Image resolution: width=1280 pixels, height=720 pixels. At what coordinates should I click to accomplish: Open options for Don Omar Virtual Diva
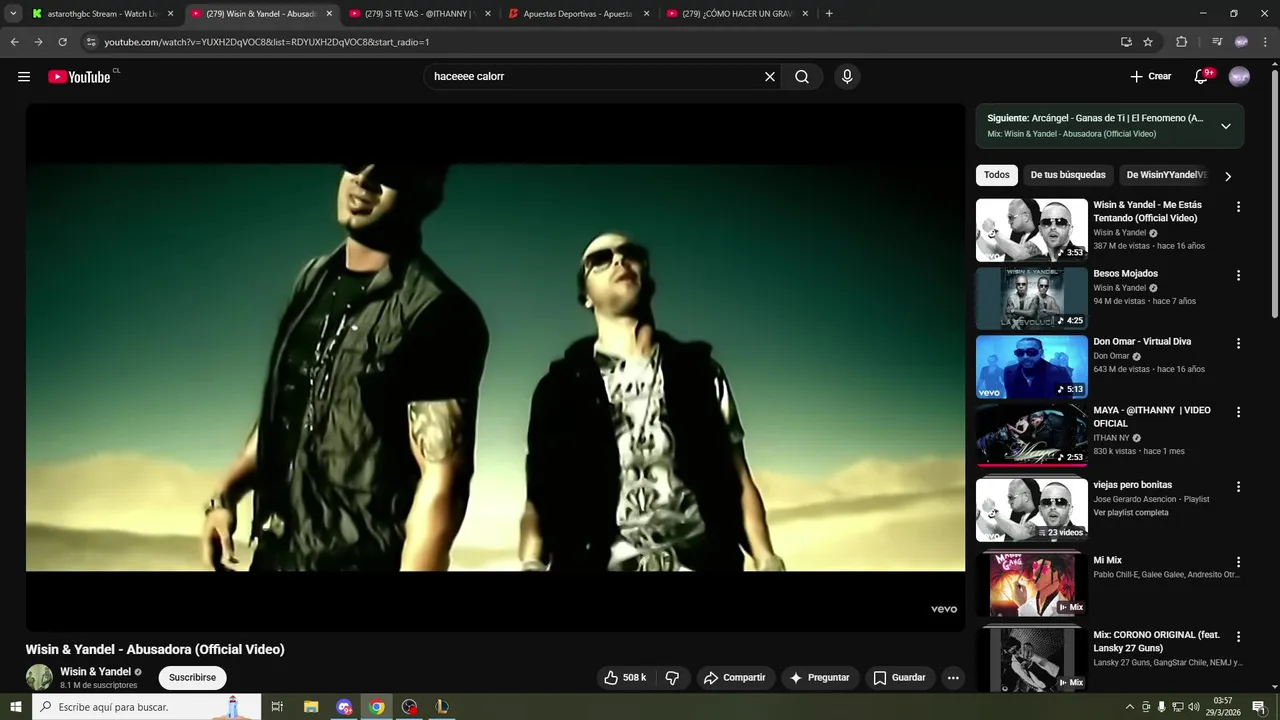click(x=1238, y=343)
